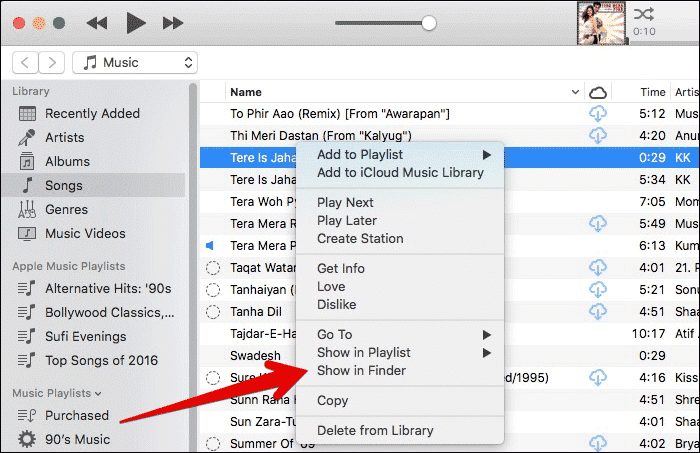
Task: Expand the Add to Playlist submenu arrow
Action: pos(487,155)
